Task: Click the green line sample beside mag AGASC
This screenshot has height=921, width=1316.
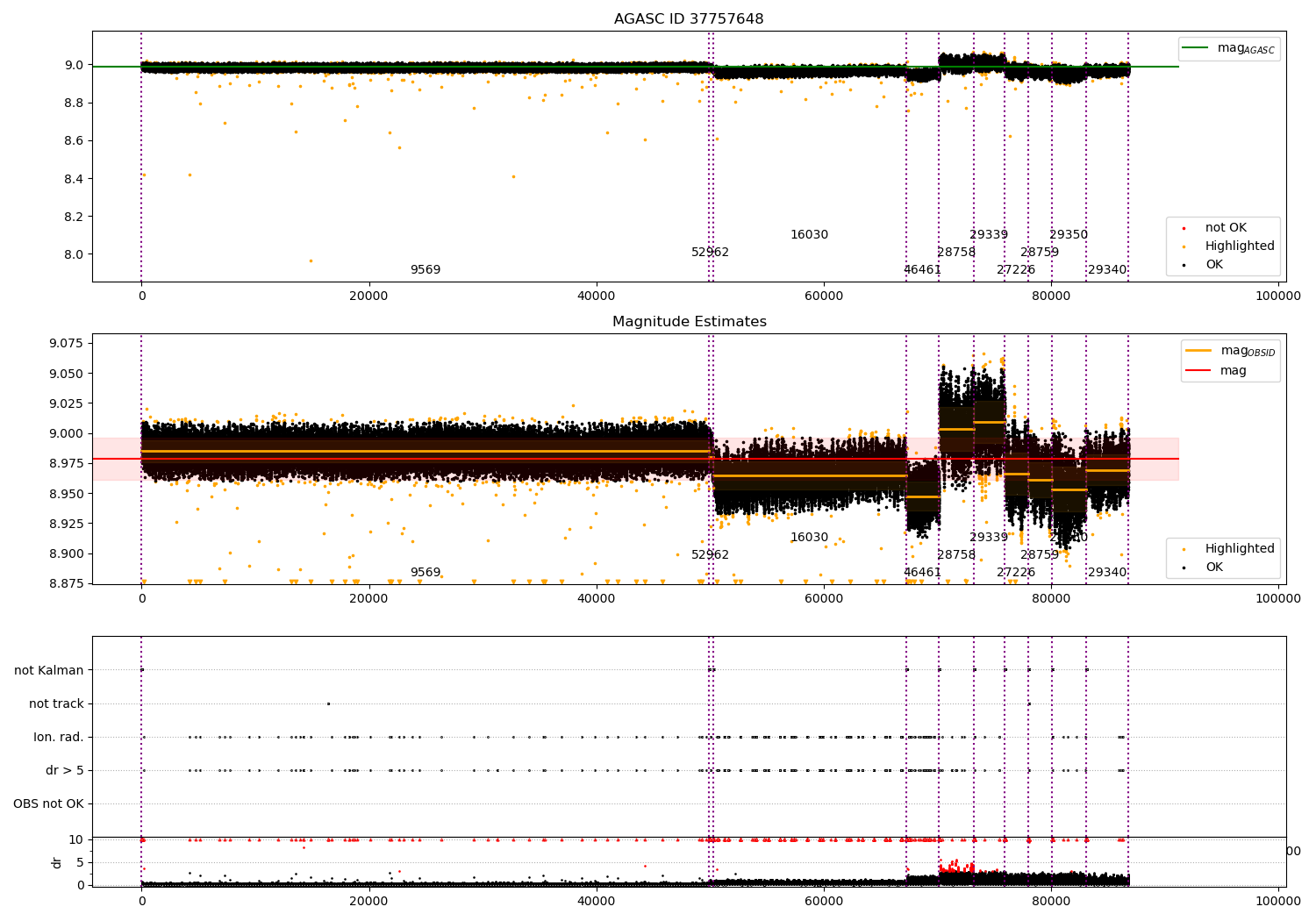Action: 1195,48
